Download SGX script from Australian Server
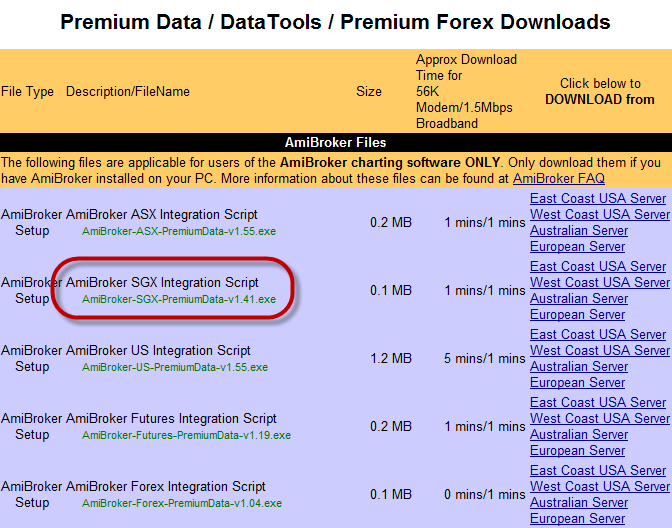Screen dimensions: 672x528 [579, 299]
